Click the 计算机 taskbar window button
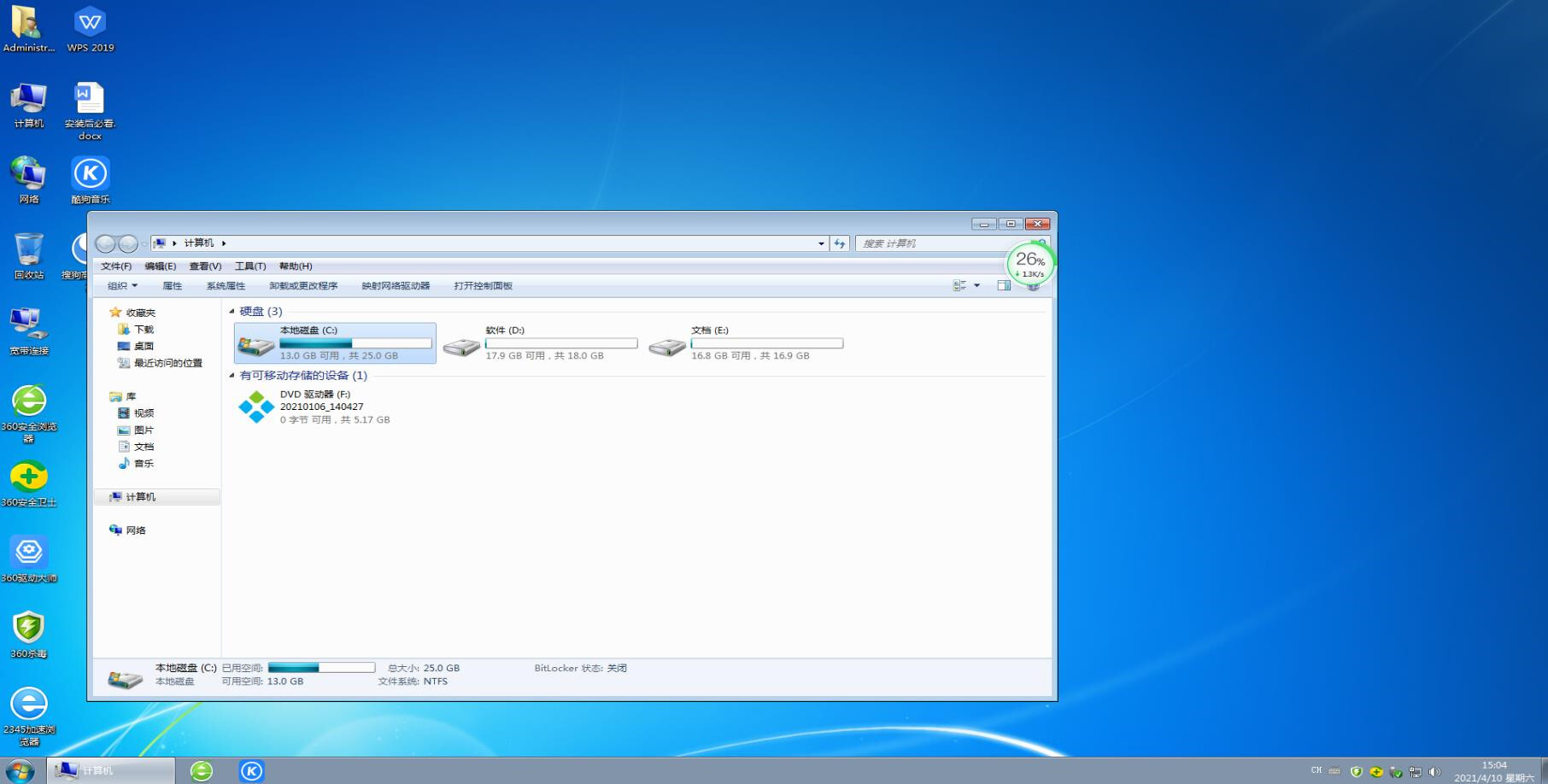Screen dimensions: 1548x784 point(111,770)
